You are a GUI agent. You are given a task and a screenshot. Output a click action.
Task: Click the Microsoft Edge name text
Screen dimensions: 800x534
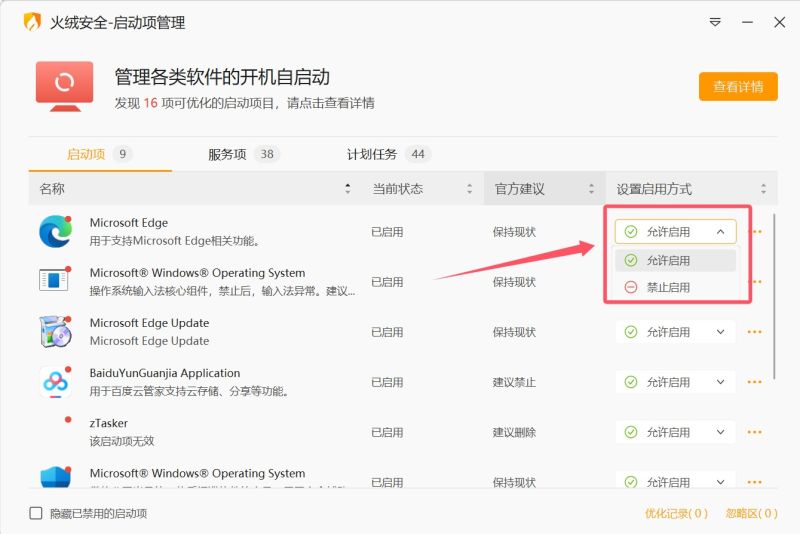[x=129, y=223]
